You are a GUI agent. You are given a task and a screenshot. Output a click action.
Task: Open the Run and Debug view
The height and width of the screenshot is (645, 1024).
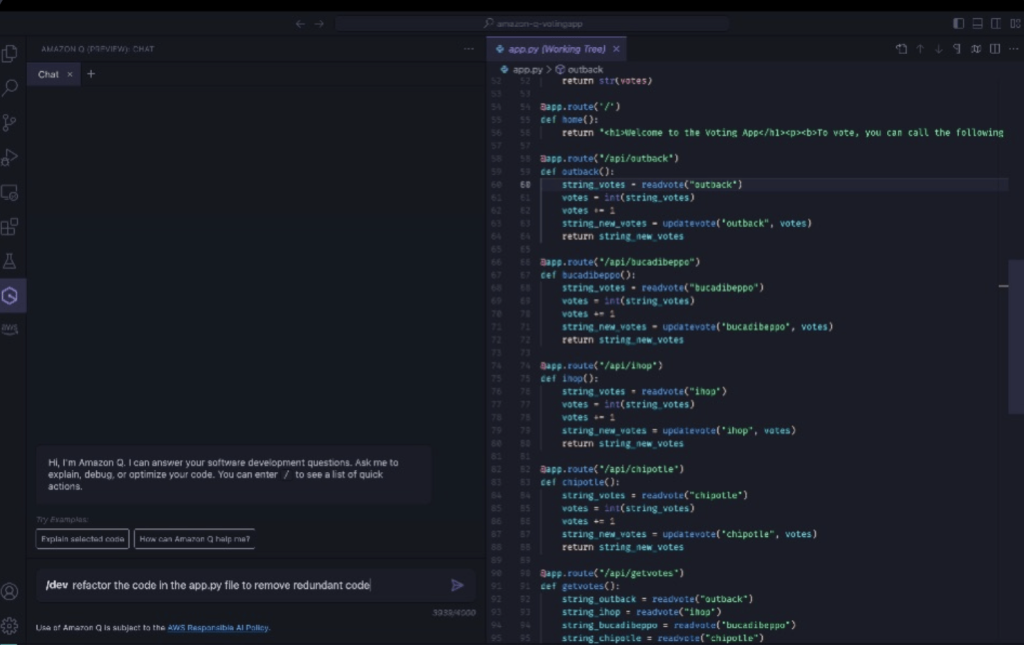pos(10,157)
